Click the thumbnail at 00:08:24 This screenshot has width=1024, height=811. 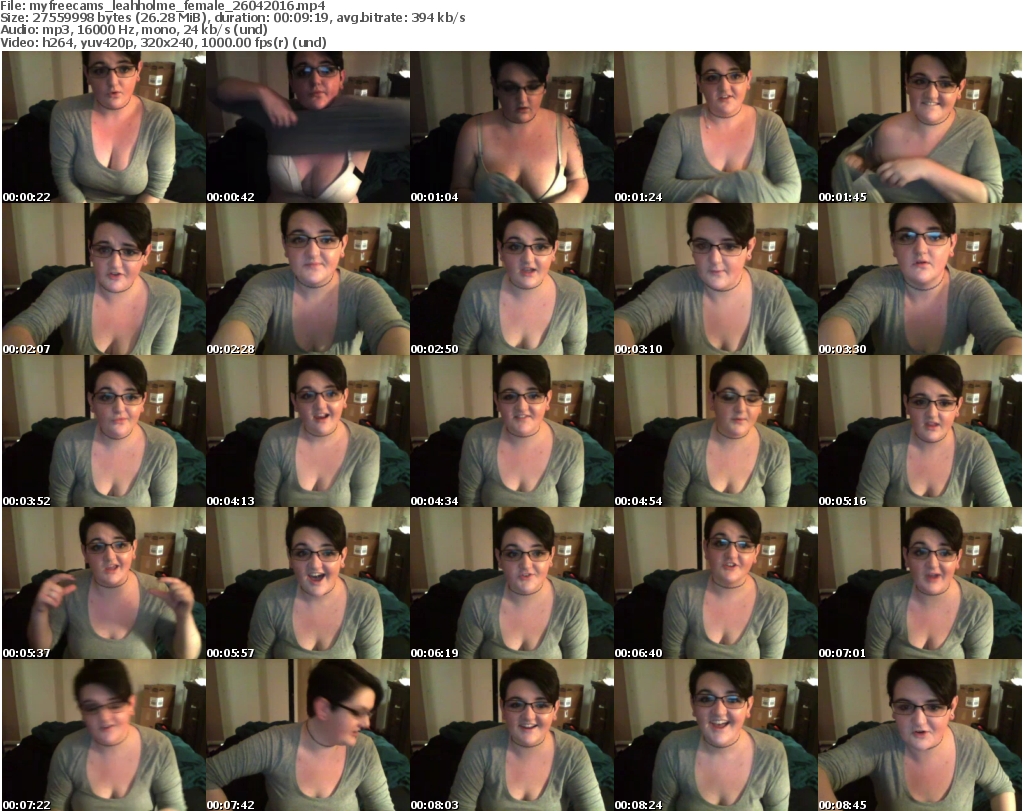pyautogui.click(x=716, y=735)
